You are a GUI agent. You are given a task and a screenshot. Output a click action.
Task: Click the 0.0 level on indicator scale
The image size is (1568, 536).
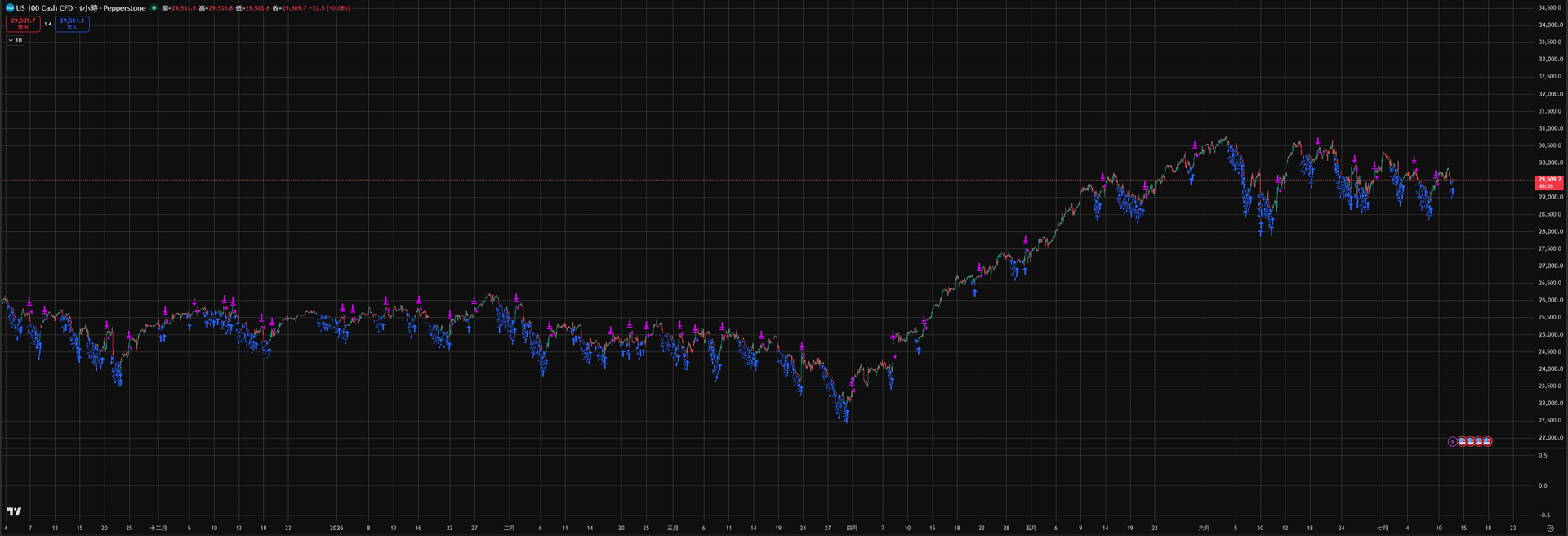pyautogui.click(x=1543, y=485)
